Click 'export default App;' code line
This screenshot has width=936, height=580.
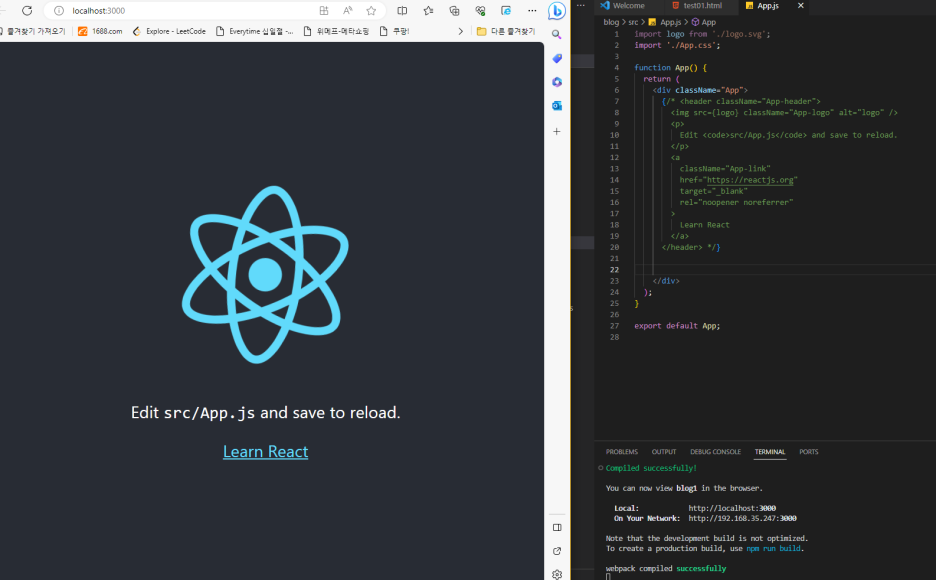pyautogui.click(x=677, y=326)
